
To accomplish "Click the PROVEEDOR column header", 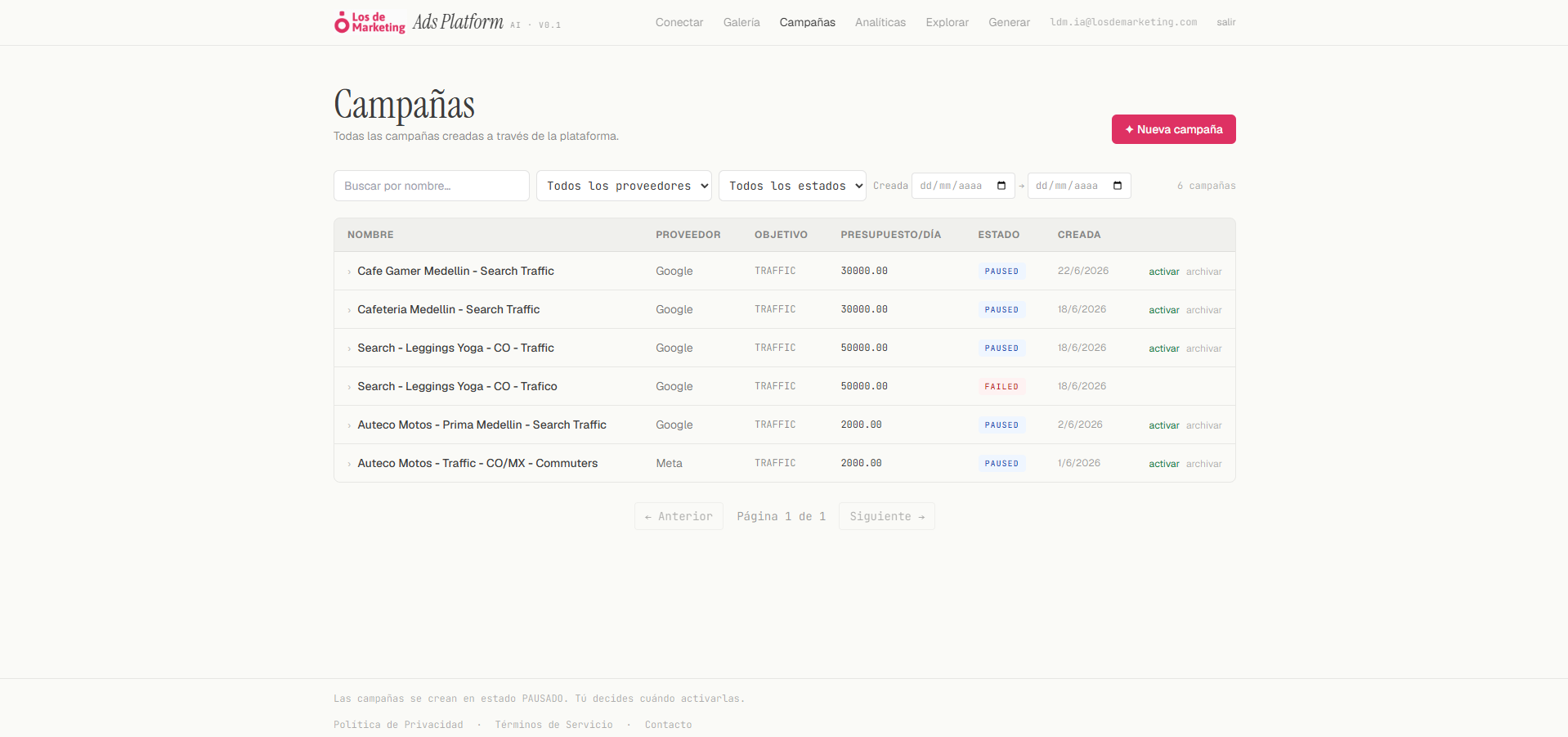I will coord(688,235).
